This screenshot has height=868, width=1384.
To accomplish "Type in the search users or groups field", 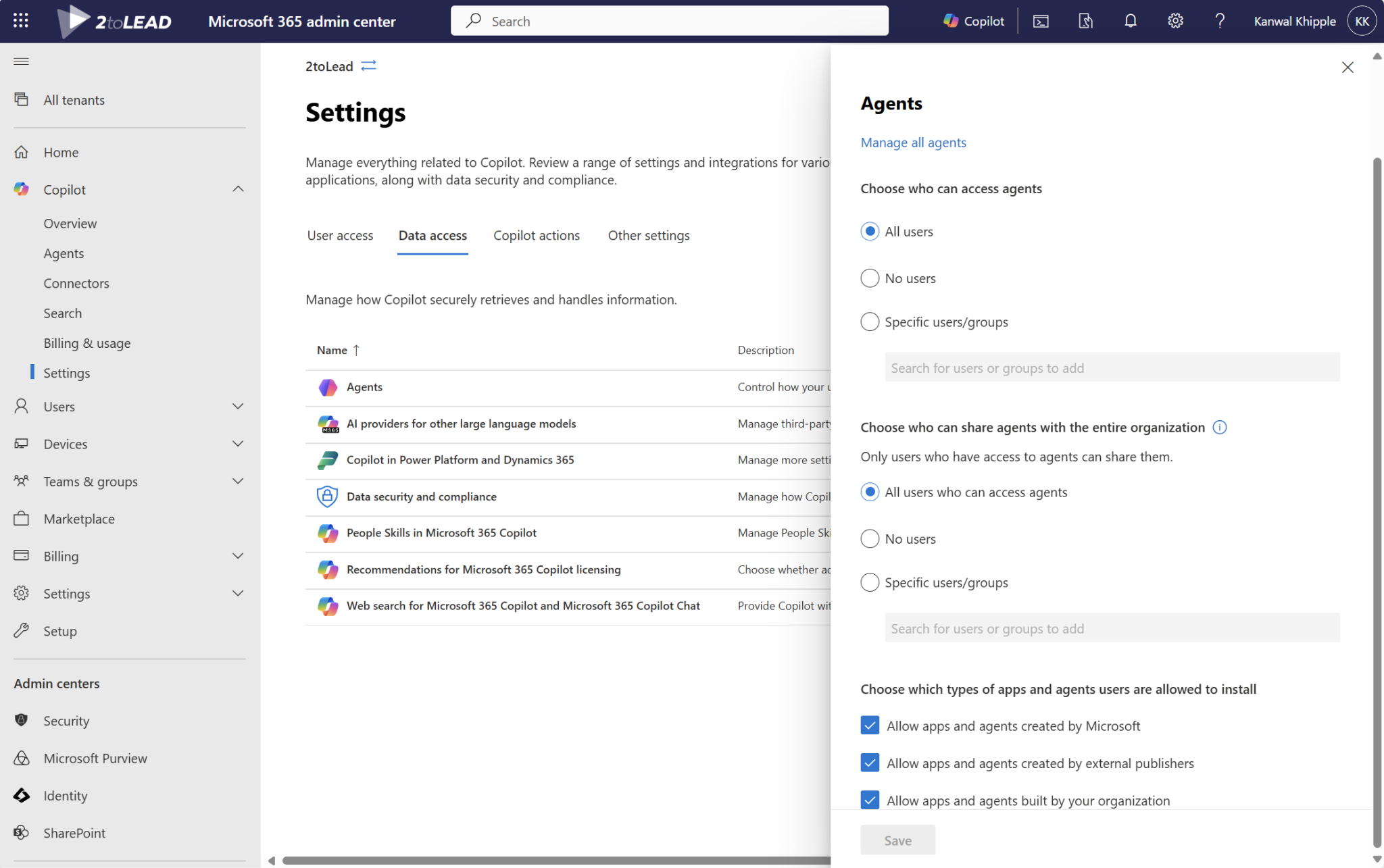I will (1112, 367).
